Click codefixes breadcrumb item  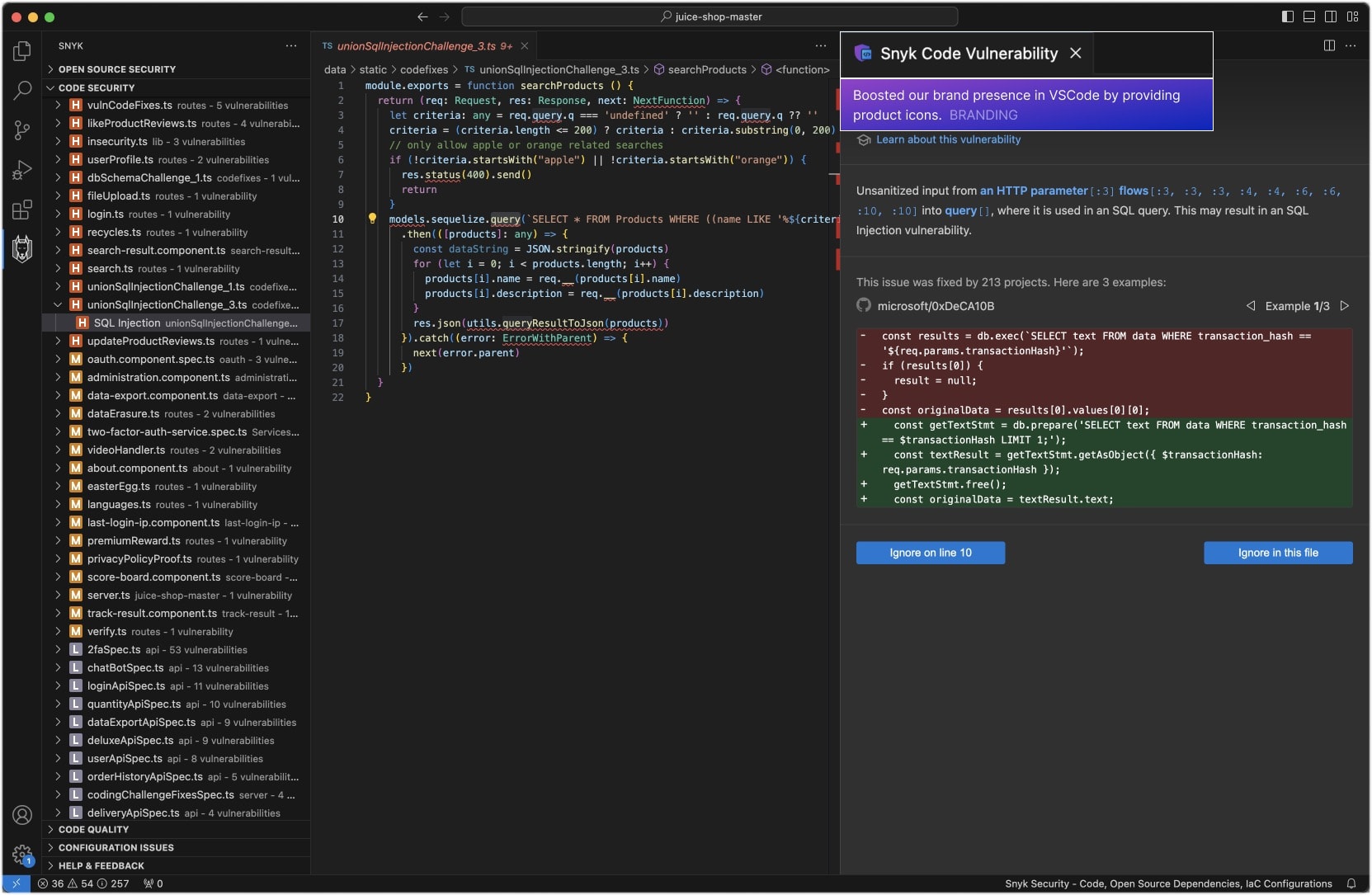tap(424, 69)
